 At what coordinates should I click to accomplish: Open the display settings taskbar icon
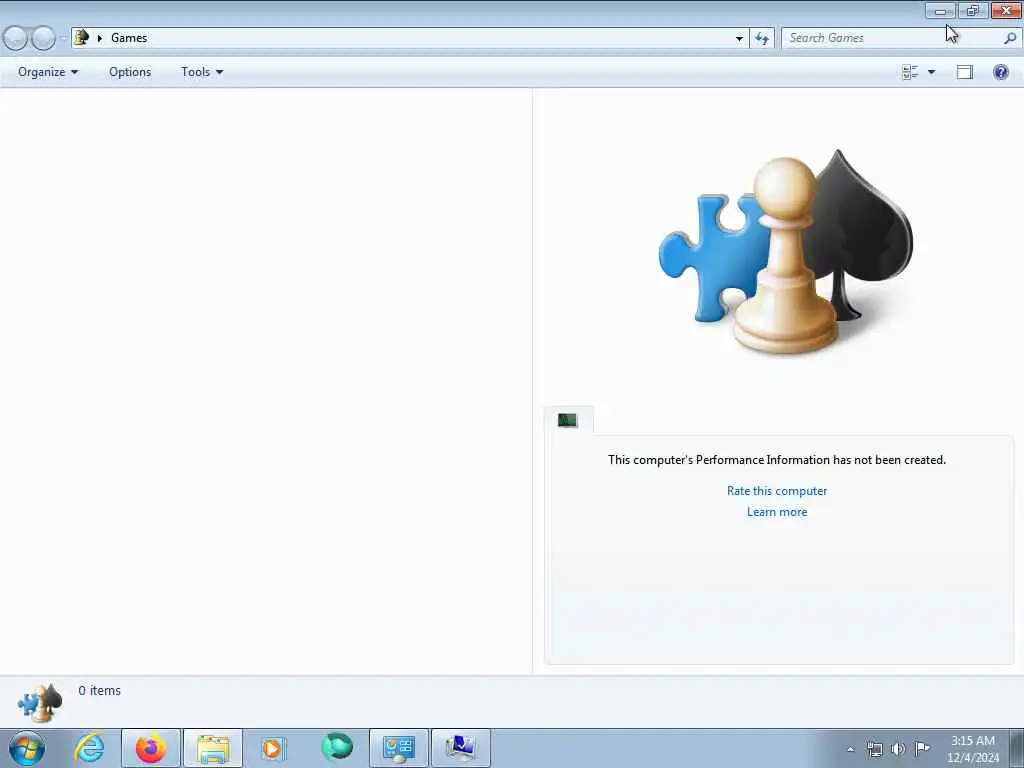point(460,748)
